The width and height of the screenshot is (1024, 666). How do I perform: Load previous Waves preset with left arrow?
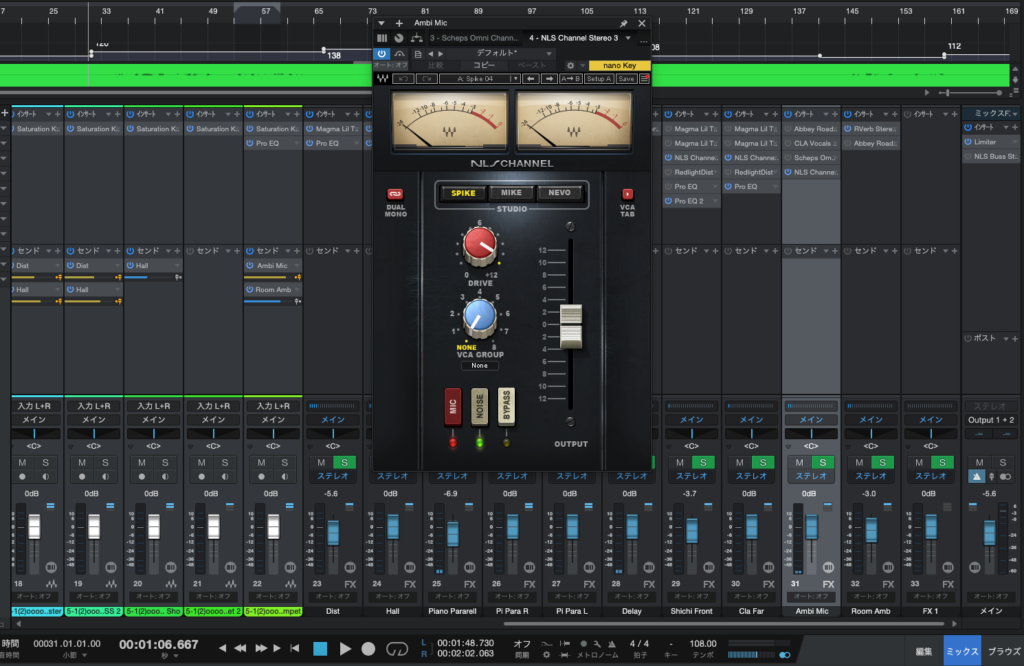[531, 78]
